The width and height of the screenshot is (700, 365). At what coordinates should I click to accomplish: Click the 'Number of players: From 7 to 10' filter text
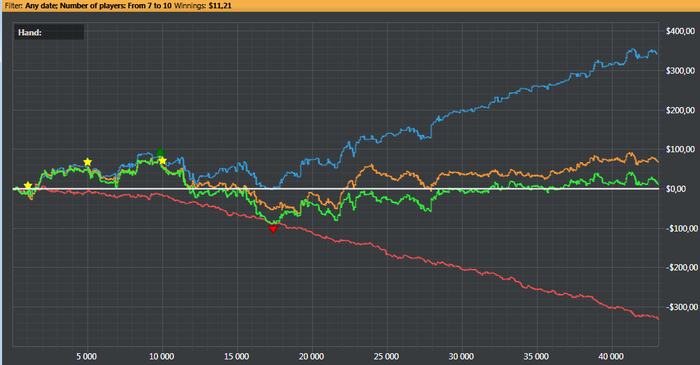coord(116,6)
